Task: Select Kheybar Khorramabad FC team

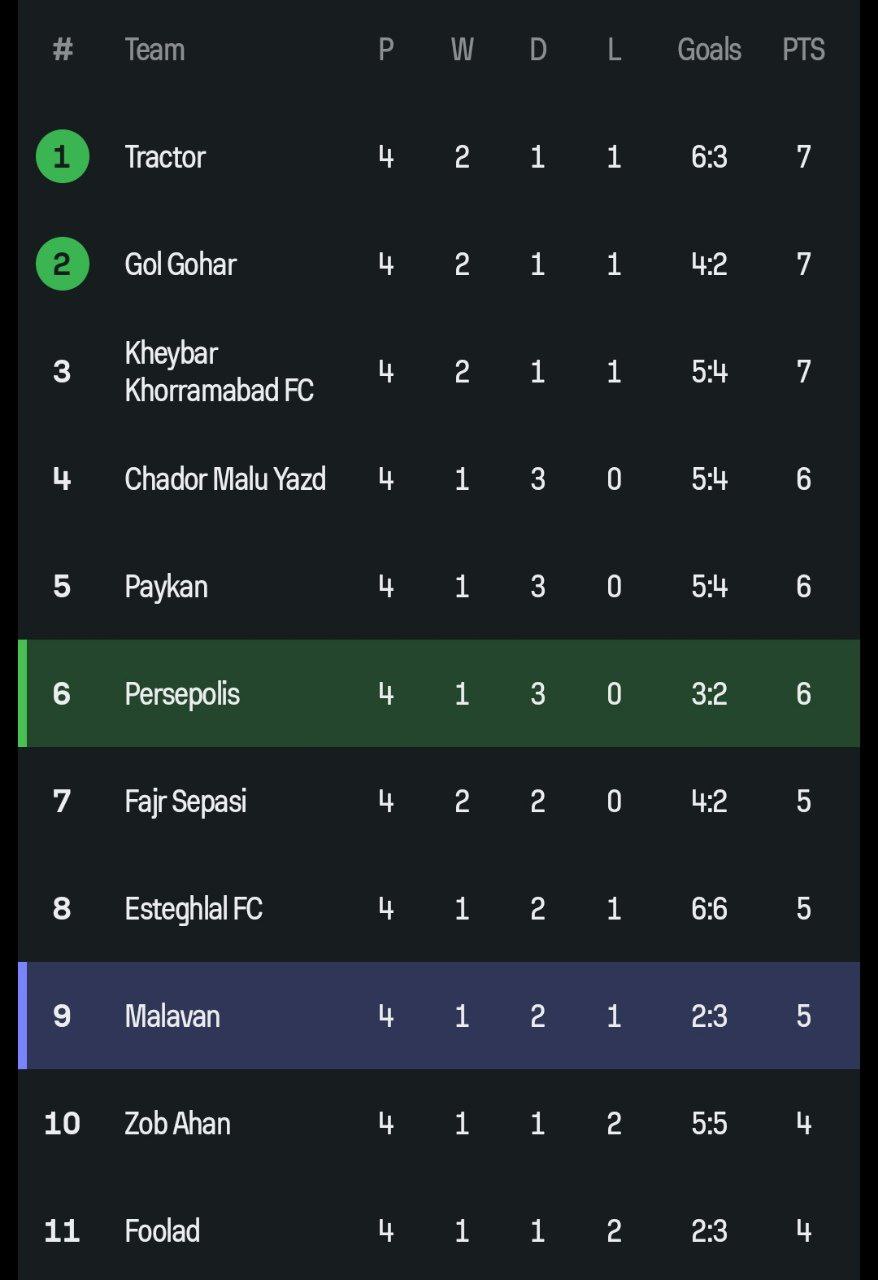Action: 219,371
